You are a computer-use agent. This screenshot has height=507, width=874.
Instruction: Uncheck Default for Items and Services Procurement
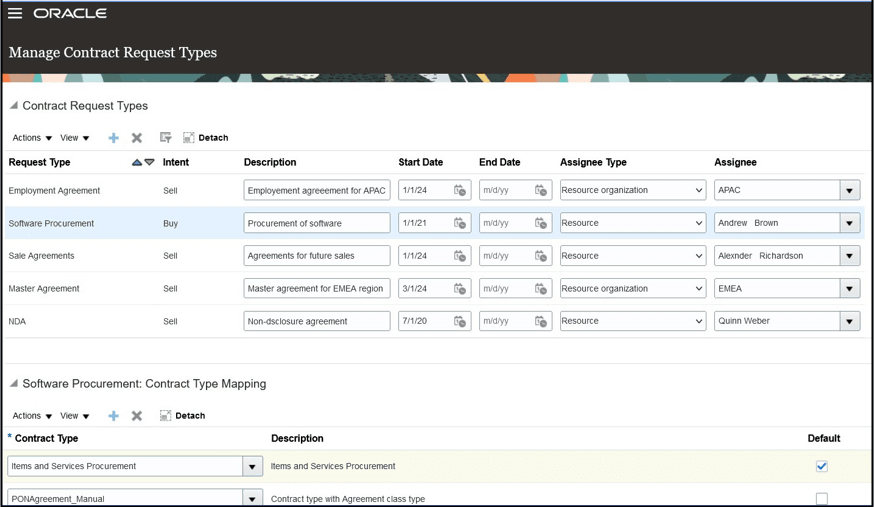click(x=822, y=466)
